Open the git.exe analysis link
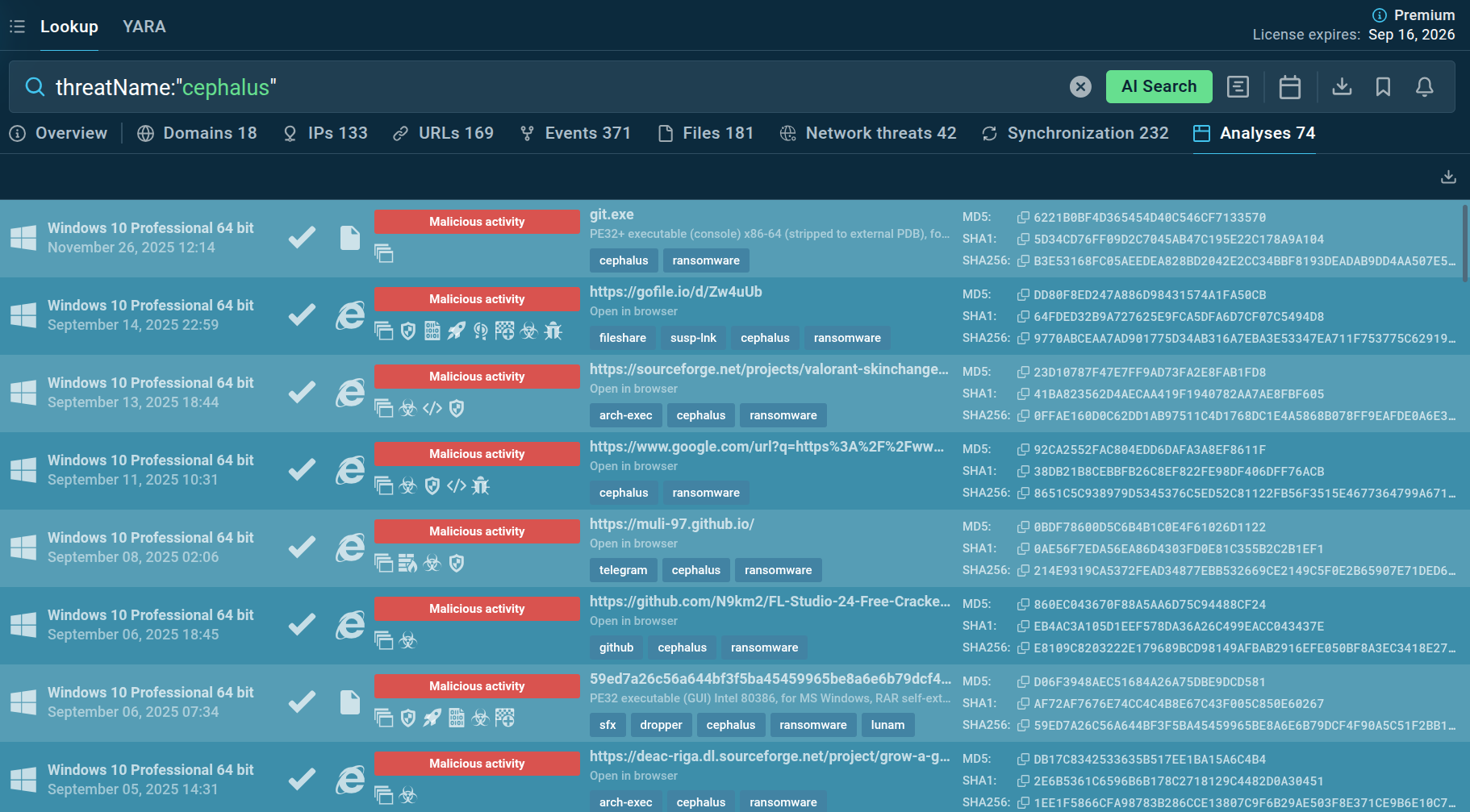This screenshot has width=1470, height=812. coord(612,214)
